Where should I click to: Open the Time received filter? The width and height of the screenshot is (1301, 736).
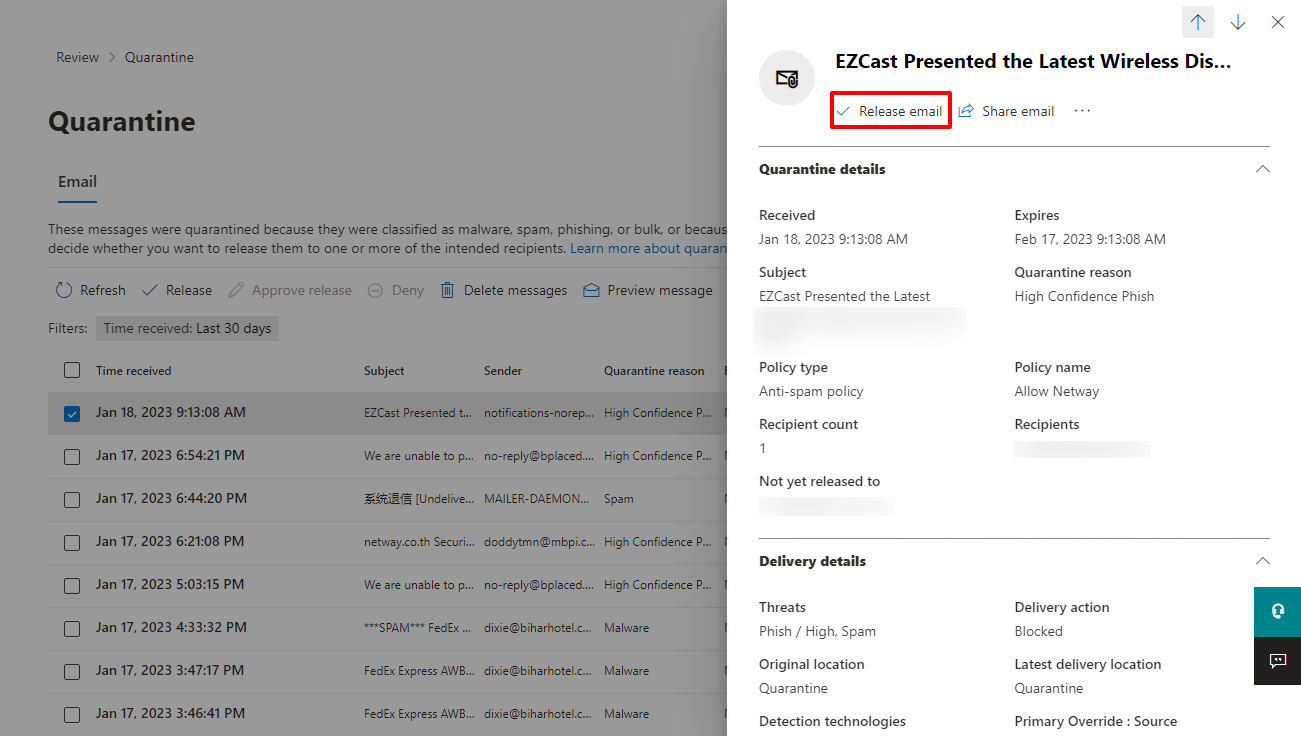(187, 328)
